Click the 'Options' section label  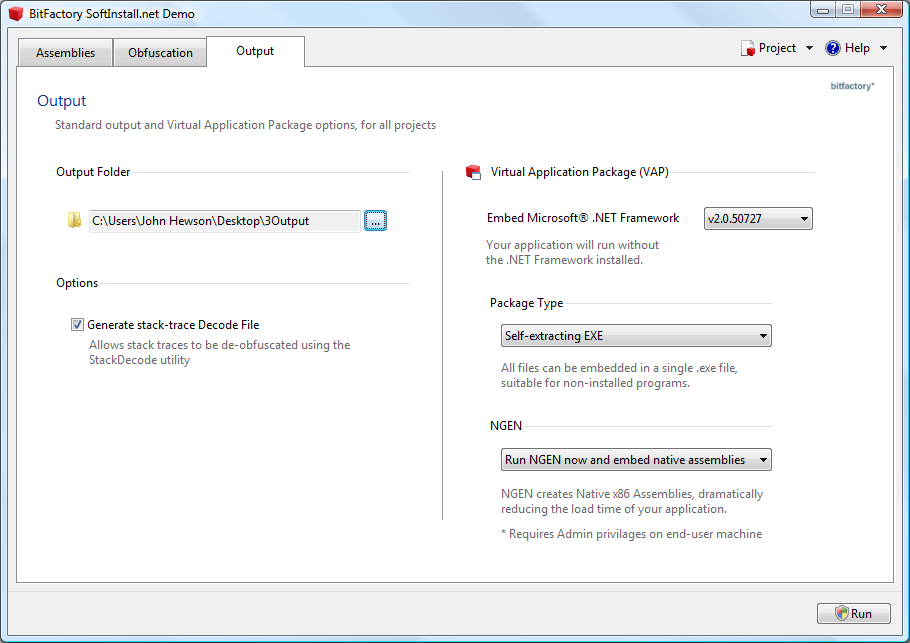click(x=77, y=283)
